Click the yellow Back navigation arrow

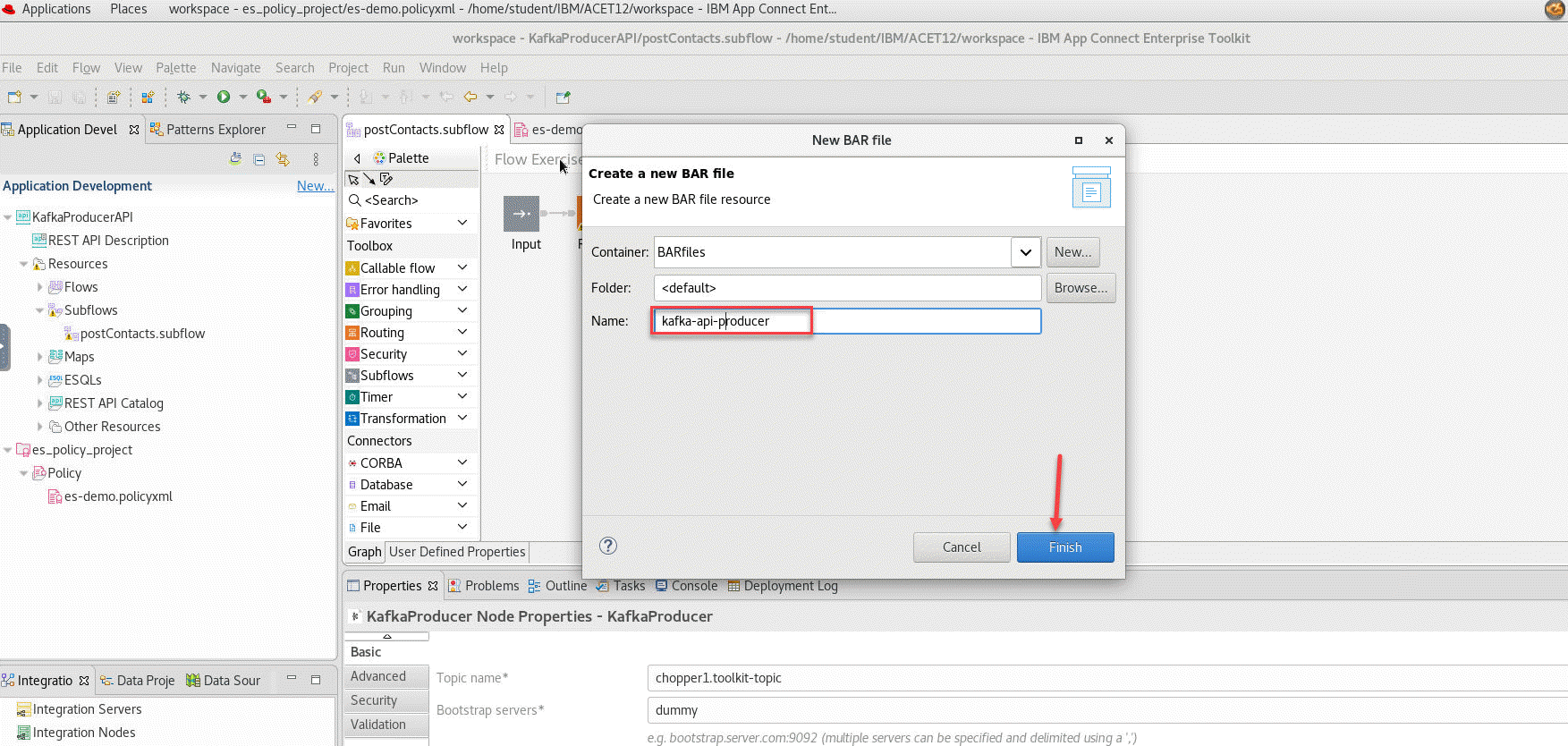(470, 97)
